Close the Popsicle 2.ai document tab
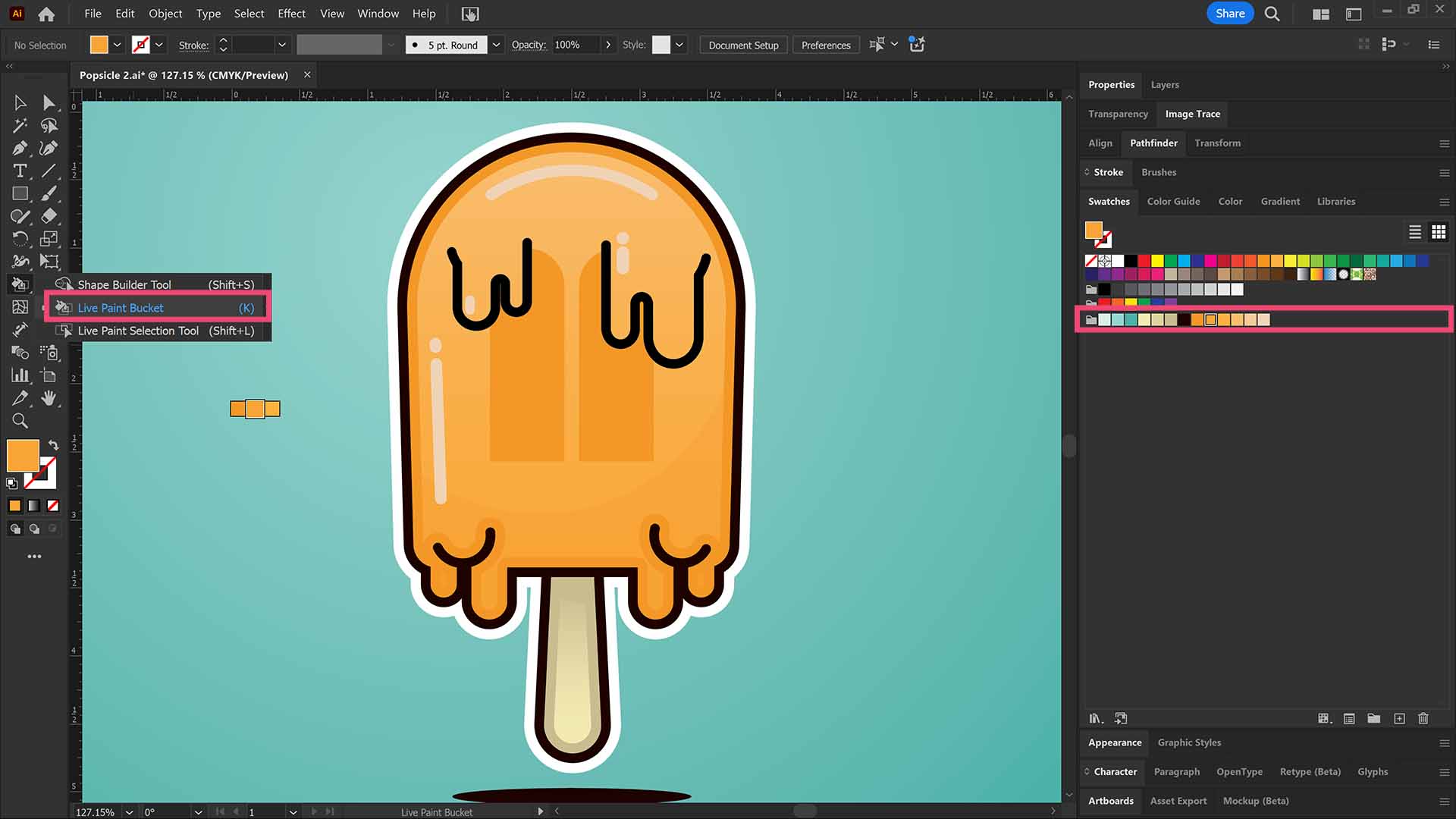The image size is (1456, 819). point(307,75)
